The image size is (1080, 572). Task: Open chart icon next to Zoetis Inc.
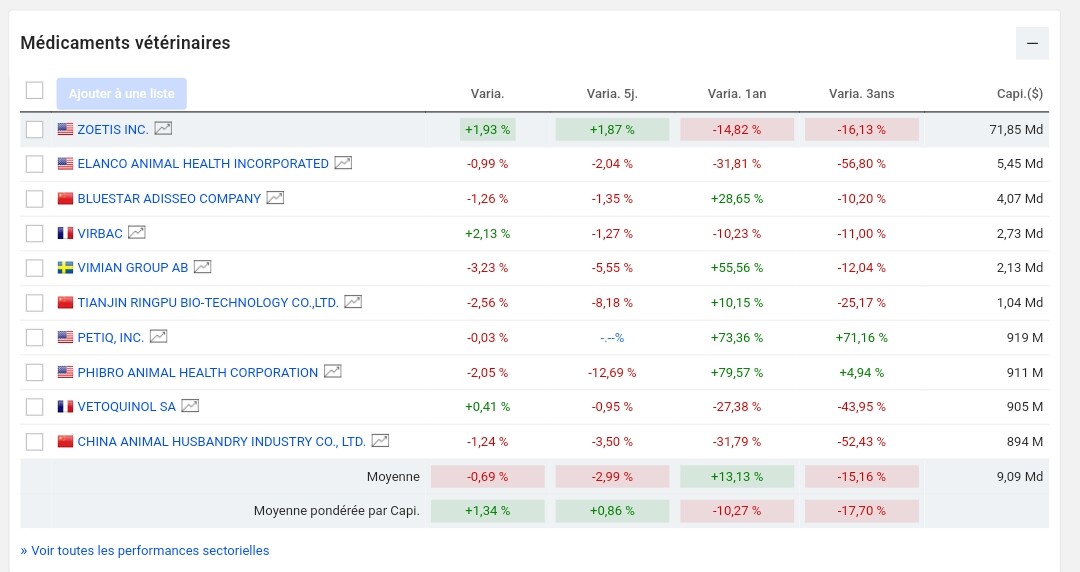163,128
